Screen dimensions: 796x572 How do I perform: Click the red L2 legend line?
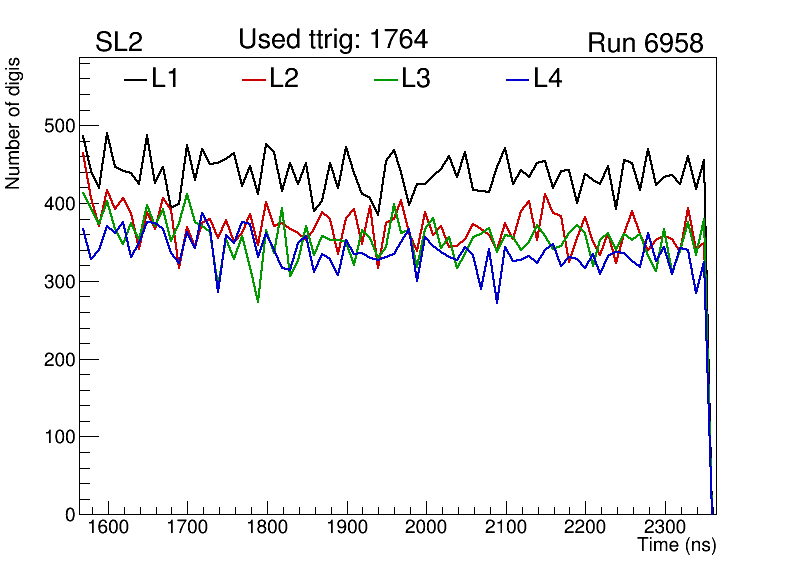tap(254, 80)
